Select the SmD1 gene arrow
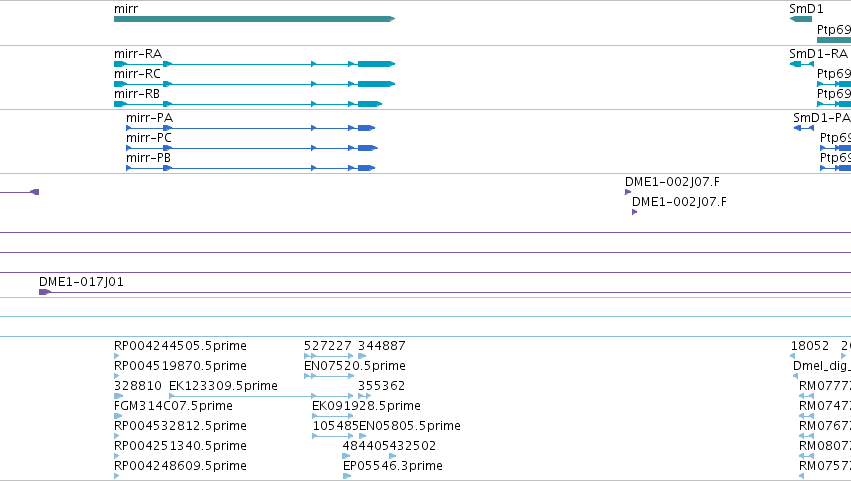 [801, 19]
